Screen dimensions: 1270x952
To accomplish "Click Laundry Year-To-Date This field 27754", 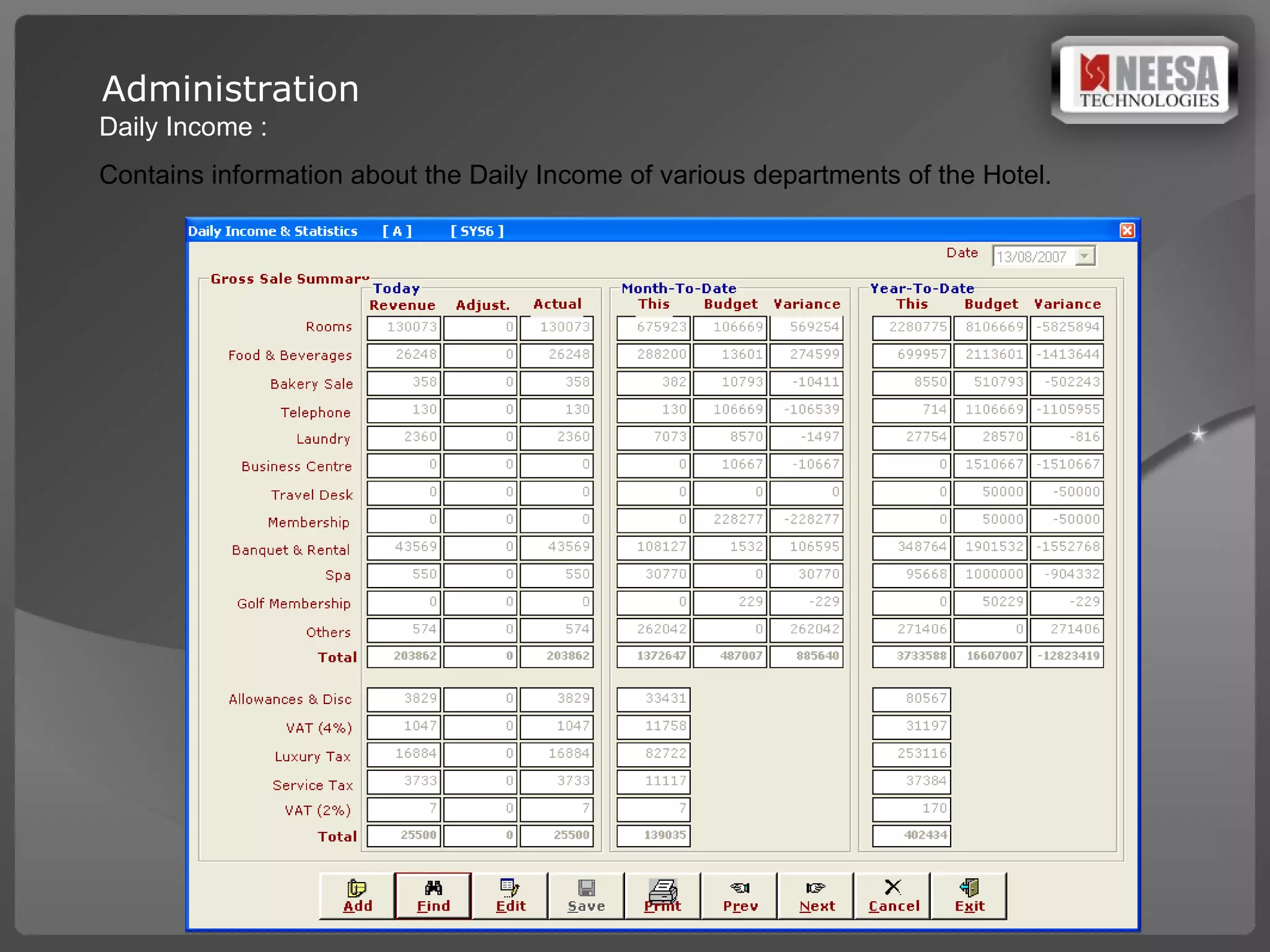I will coord(912,438).
